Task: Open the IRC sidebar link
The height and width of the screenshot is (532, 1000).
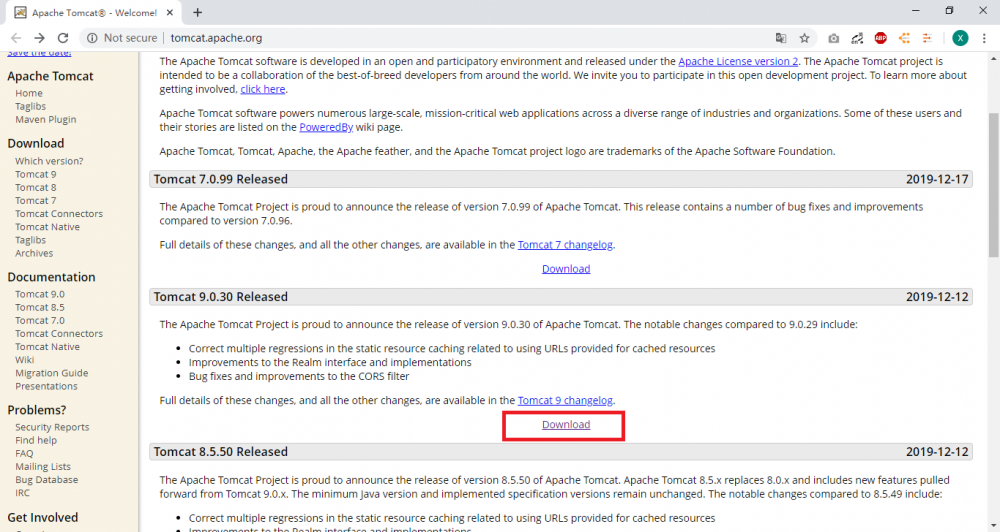Action: coord(22,493)
